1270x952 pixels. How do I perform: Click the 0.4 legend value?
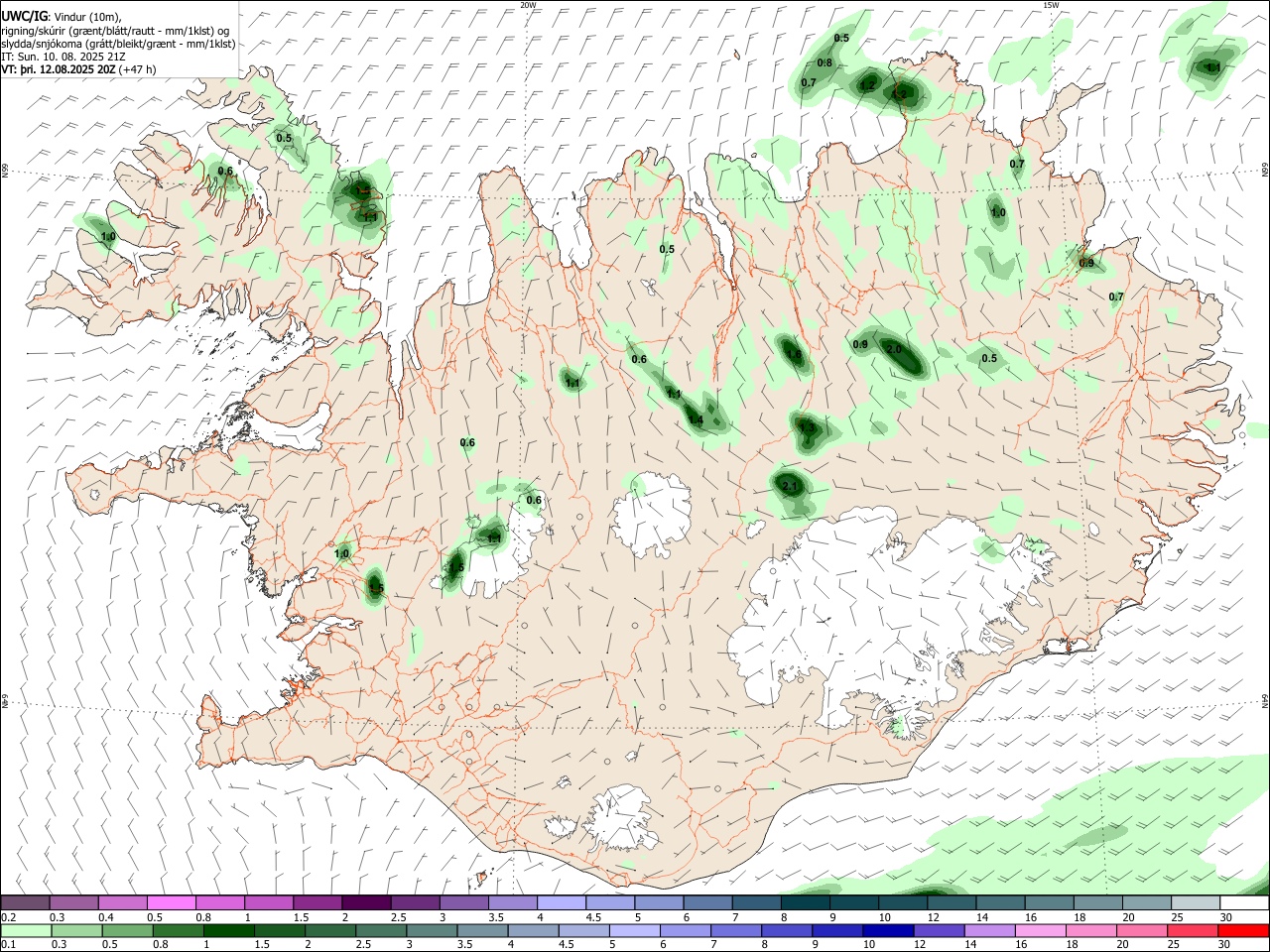(105, 917)
